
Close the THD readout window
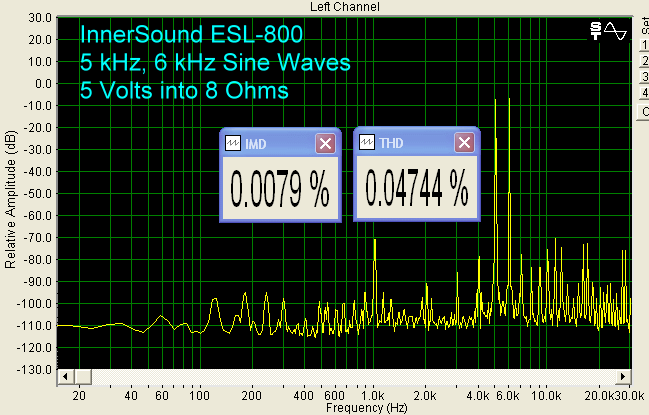(x=465, y=144)
